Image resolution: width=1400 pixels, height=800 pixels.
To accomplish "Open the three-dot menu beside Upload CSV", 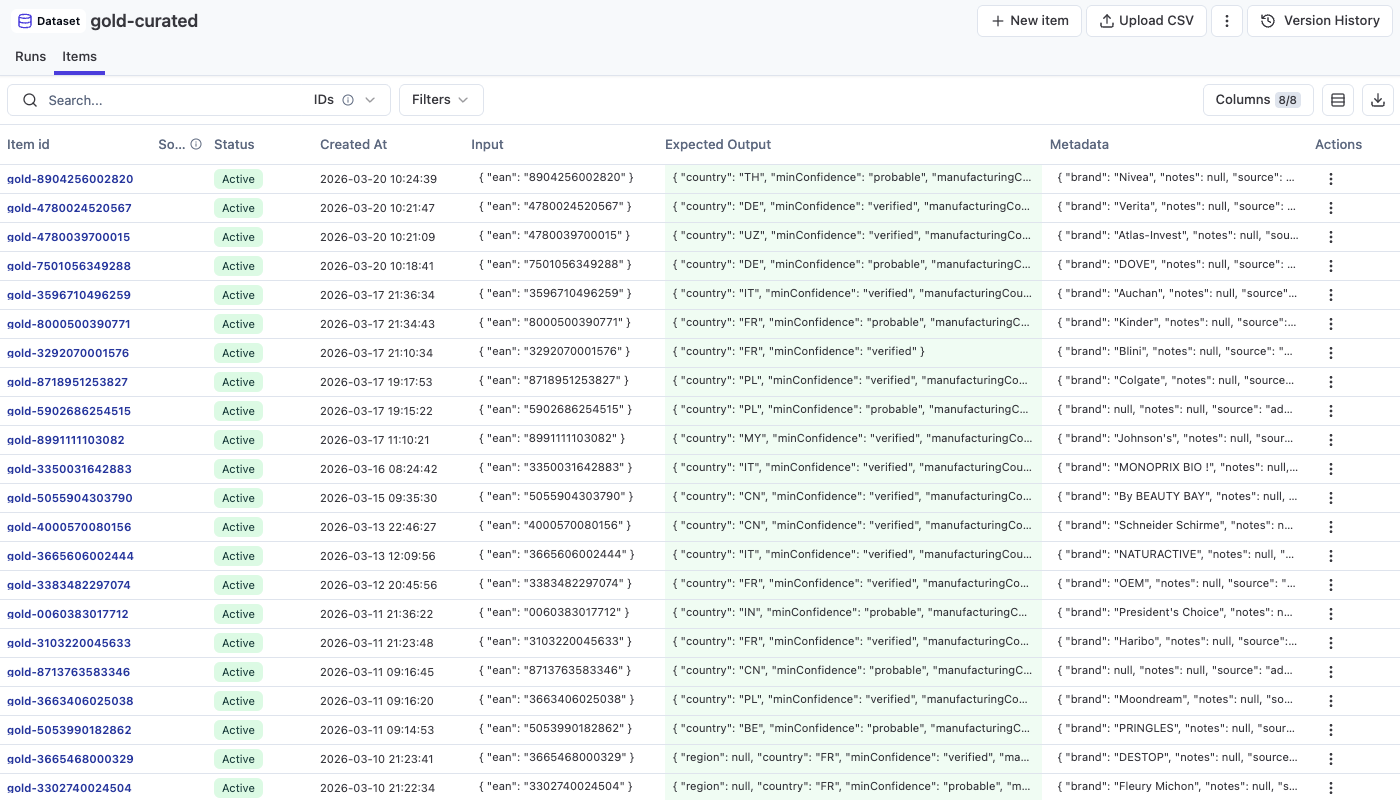I will point(1227,21).
